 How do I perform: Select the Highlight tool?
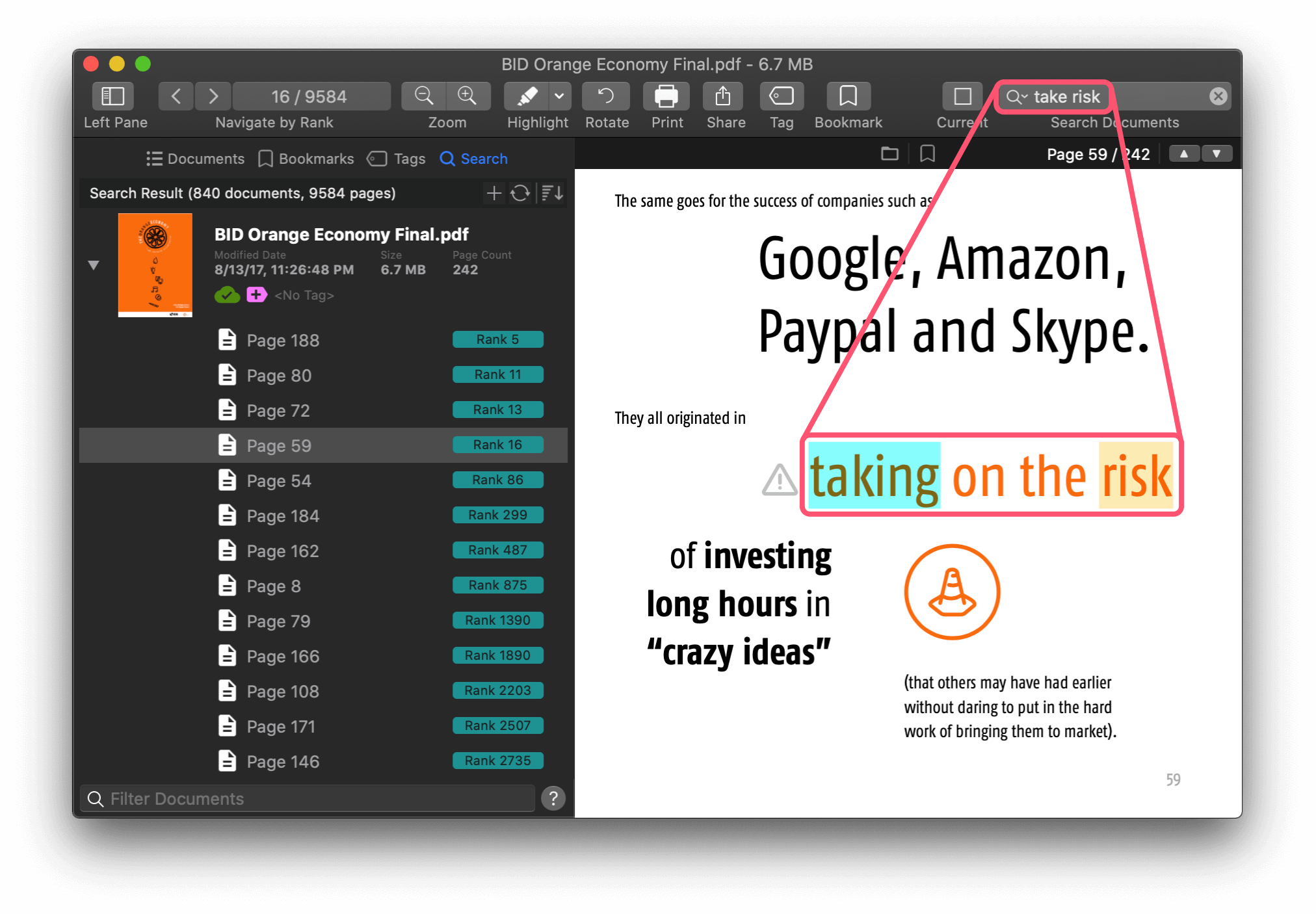(x=527, y=96)
